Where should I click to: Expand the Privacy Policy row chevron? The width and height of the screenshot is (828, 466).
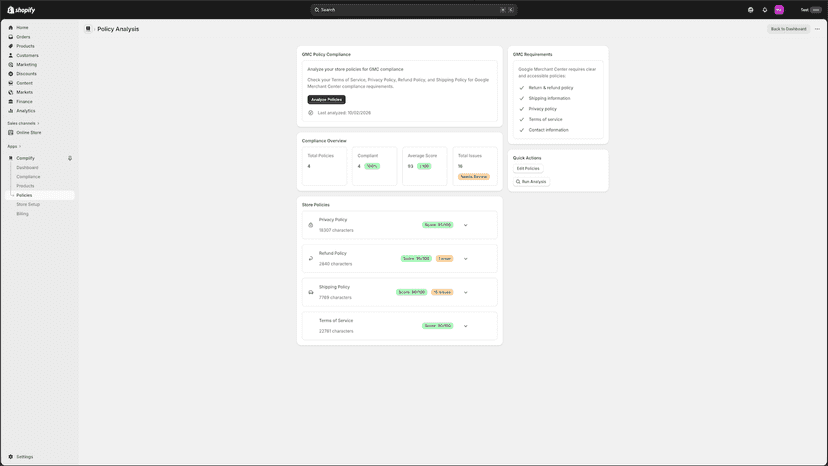click(x=465, y=225)
